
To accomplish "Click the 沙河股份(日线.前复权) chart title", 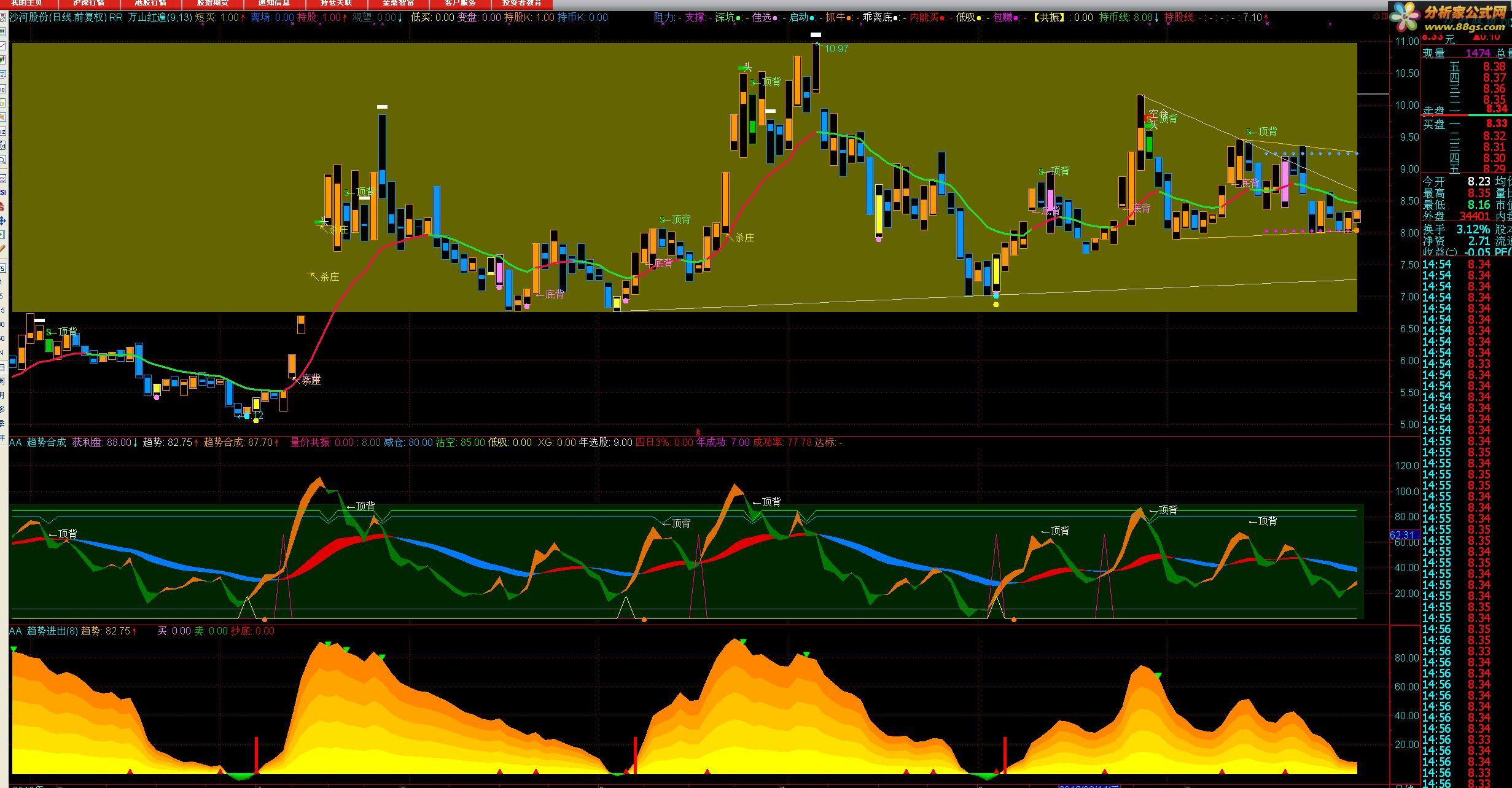I will click(x=58, y=17).
